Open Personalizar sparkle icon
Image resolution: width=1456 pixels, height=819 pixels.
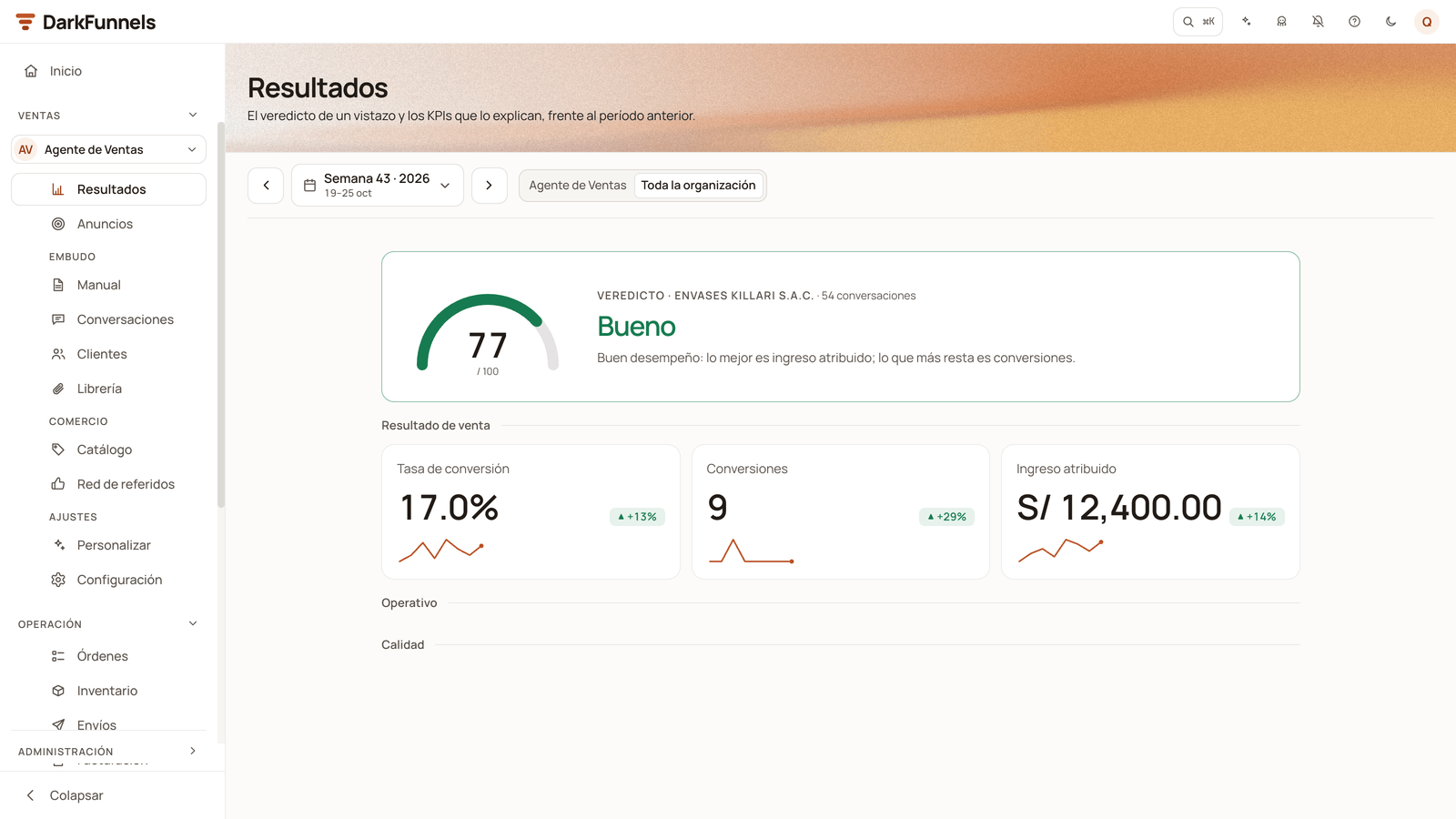[x=58, y=545]
